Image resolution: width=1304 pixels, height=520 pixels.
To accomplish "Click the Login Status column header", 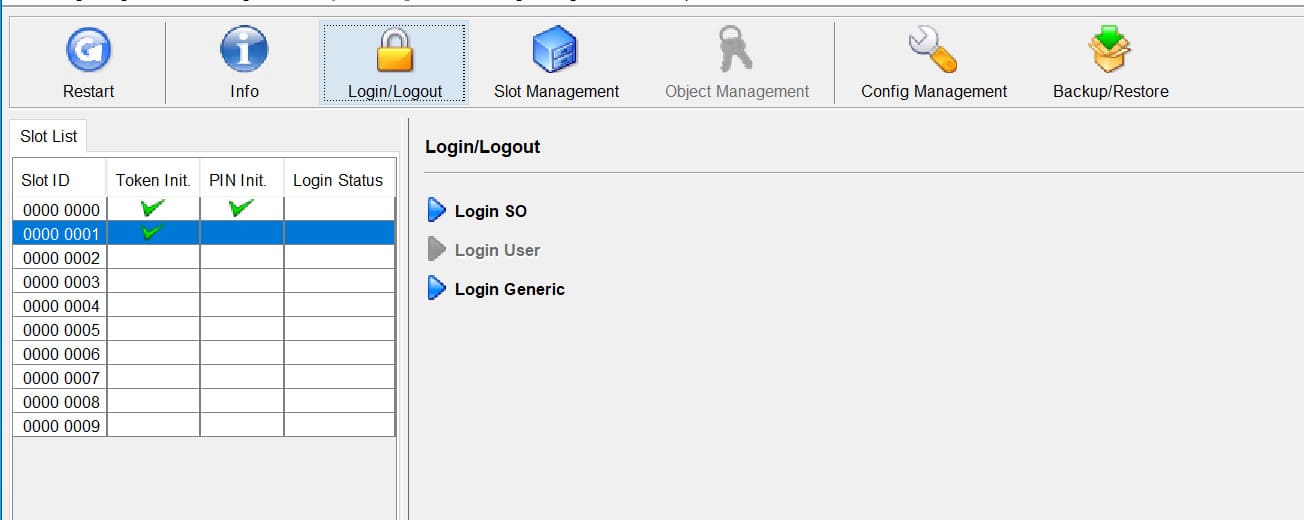I will (339, 180).
